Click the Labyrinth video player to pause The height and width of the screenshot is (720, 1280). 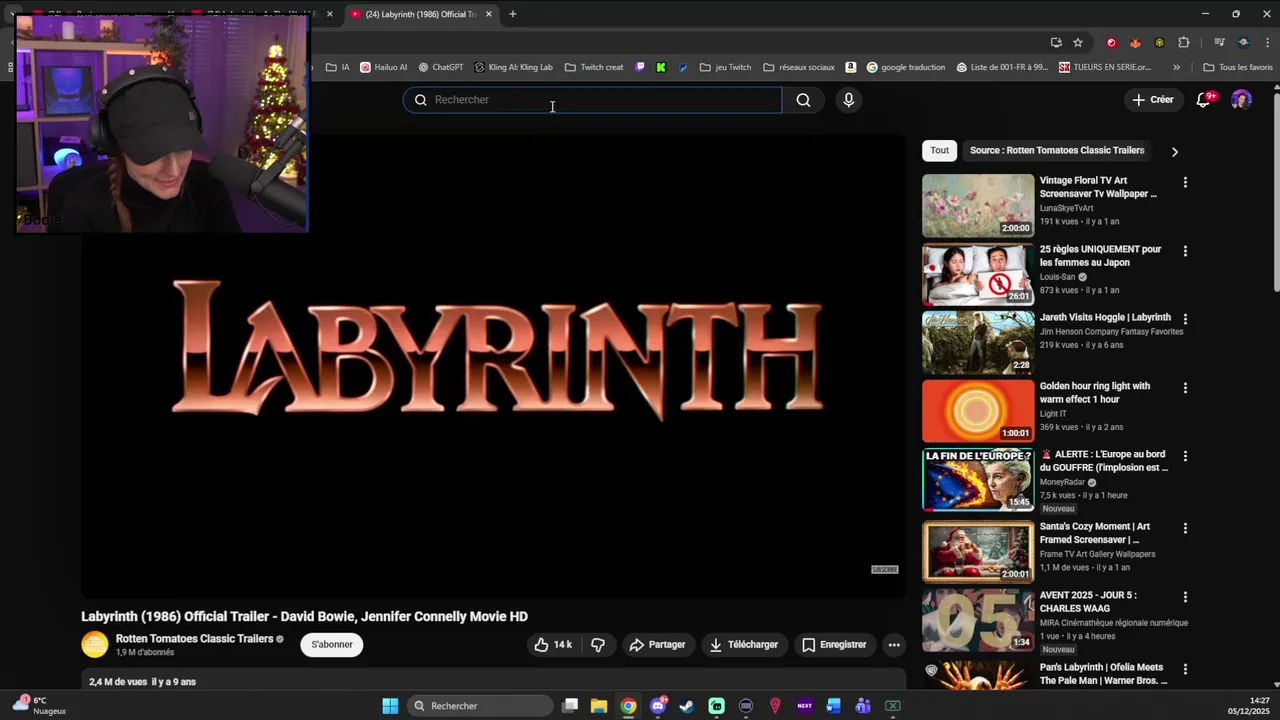coord(493,365)
